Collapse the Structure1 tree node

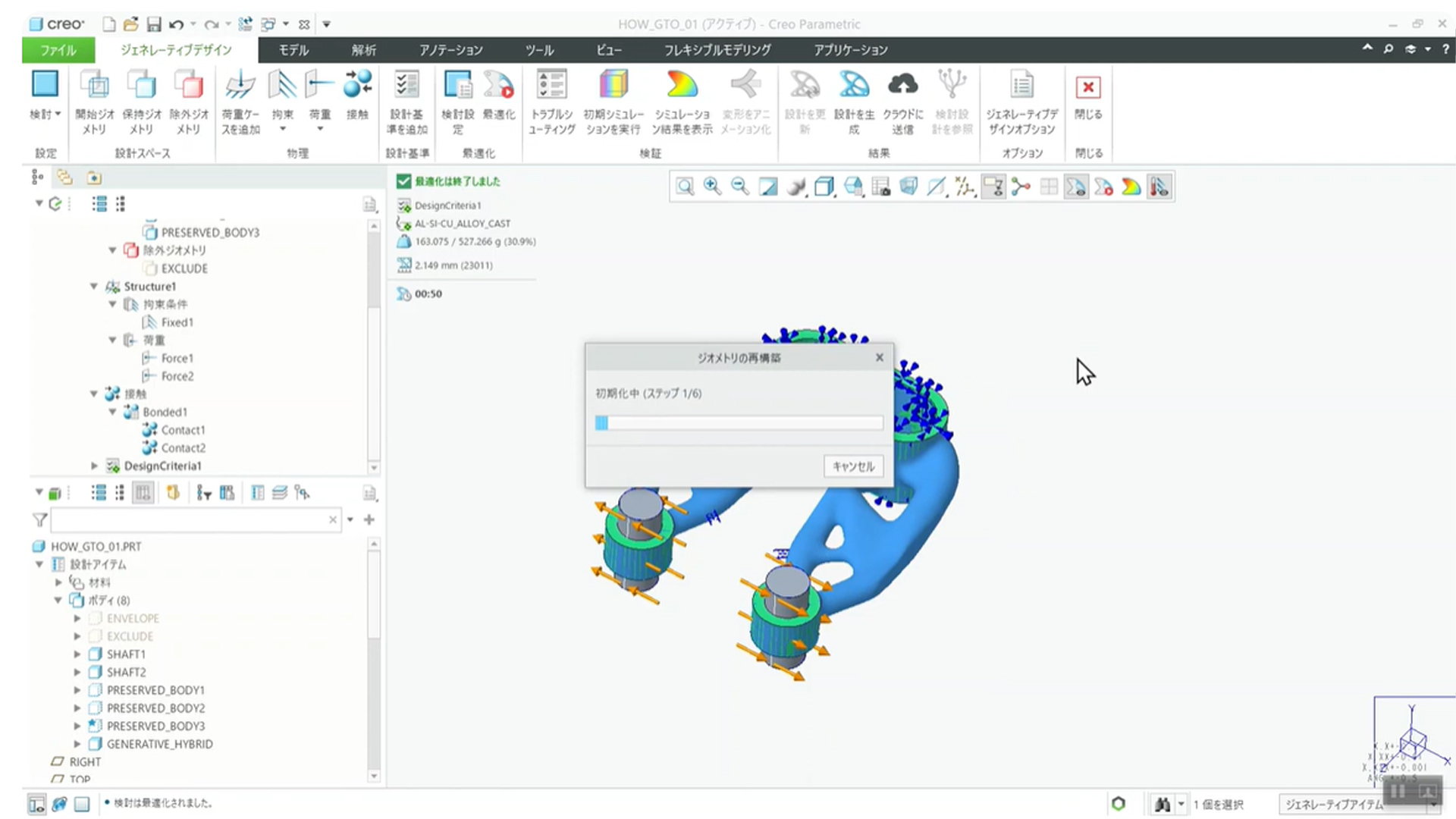[94, 287]
